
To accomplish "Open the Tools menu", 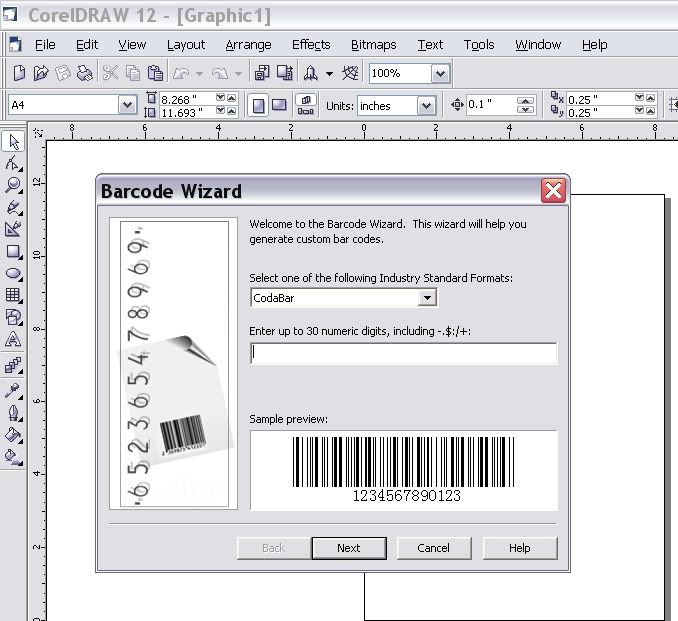I will pos(479,45).
